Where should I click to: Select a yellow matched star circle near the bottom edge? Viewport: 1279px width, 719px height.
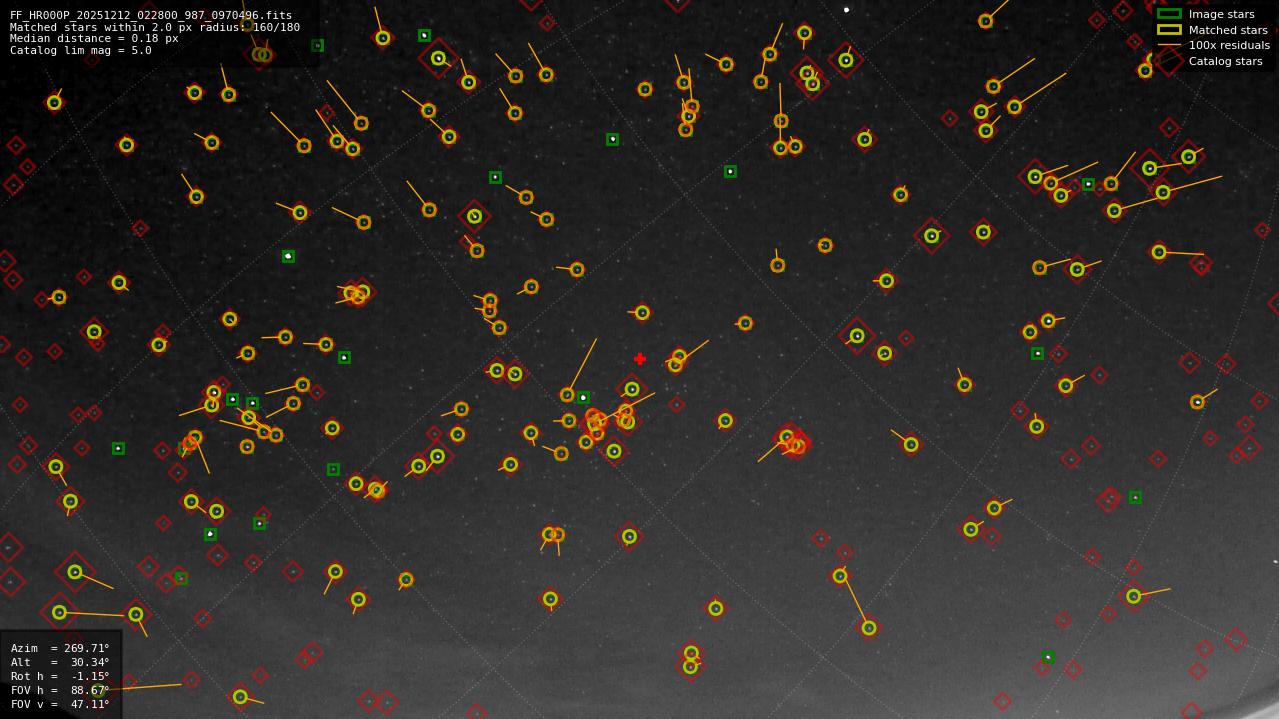pos(240,698)
